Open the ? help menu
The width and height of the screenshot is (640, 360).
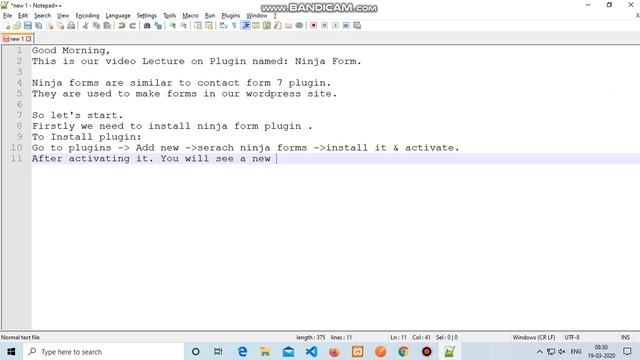tap(275, 16)
